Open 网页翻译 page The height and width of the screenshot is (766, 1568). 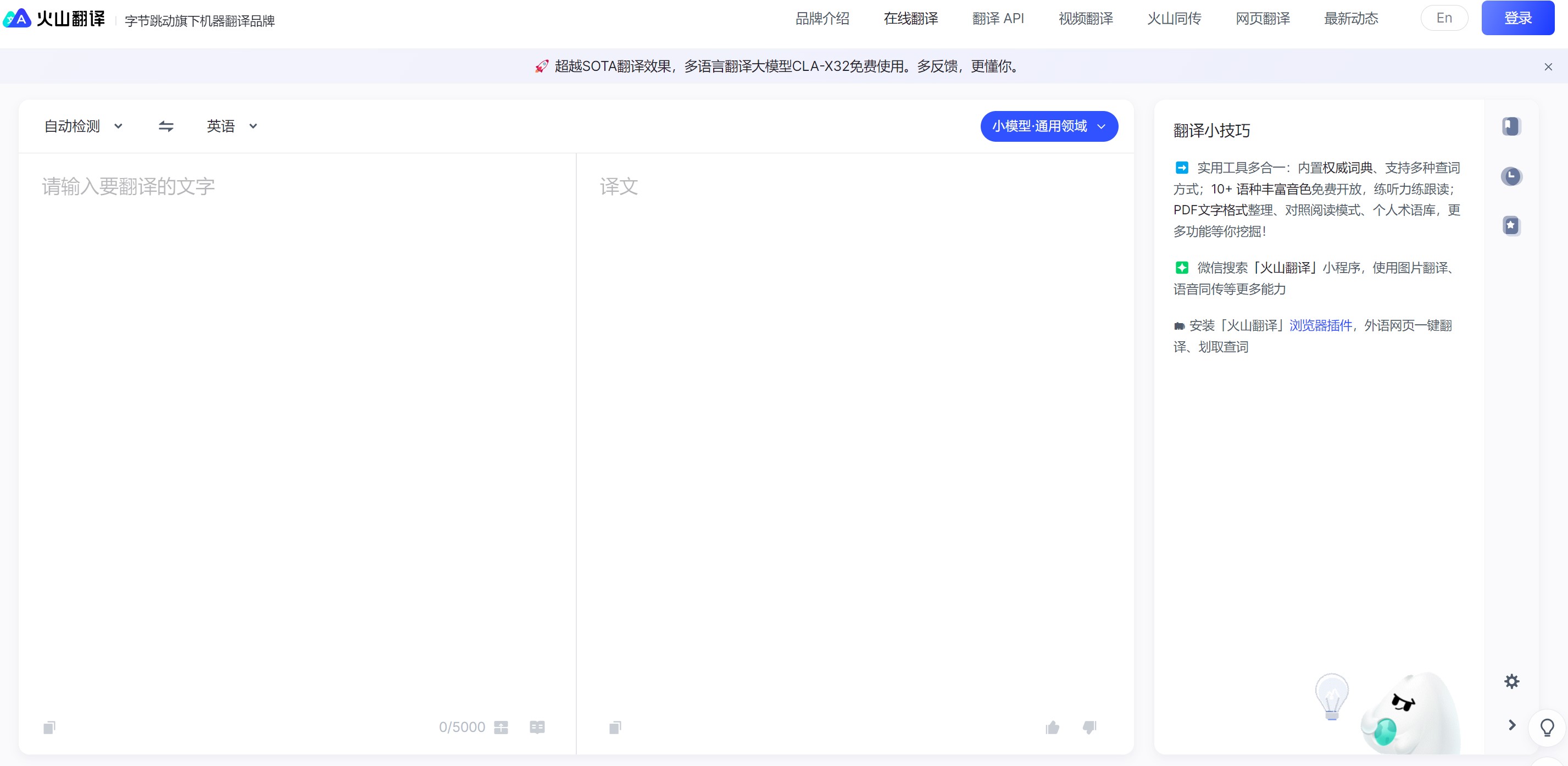coord(1263,18)
